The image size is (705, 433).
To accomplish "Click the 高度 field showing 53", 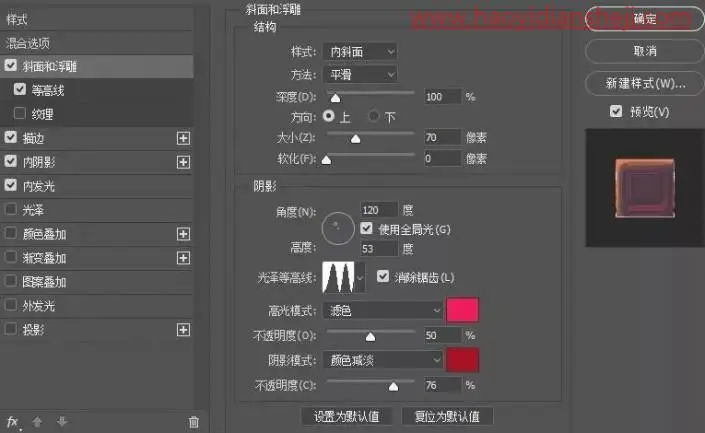I will pyautogui.click(x=379, y=249).
